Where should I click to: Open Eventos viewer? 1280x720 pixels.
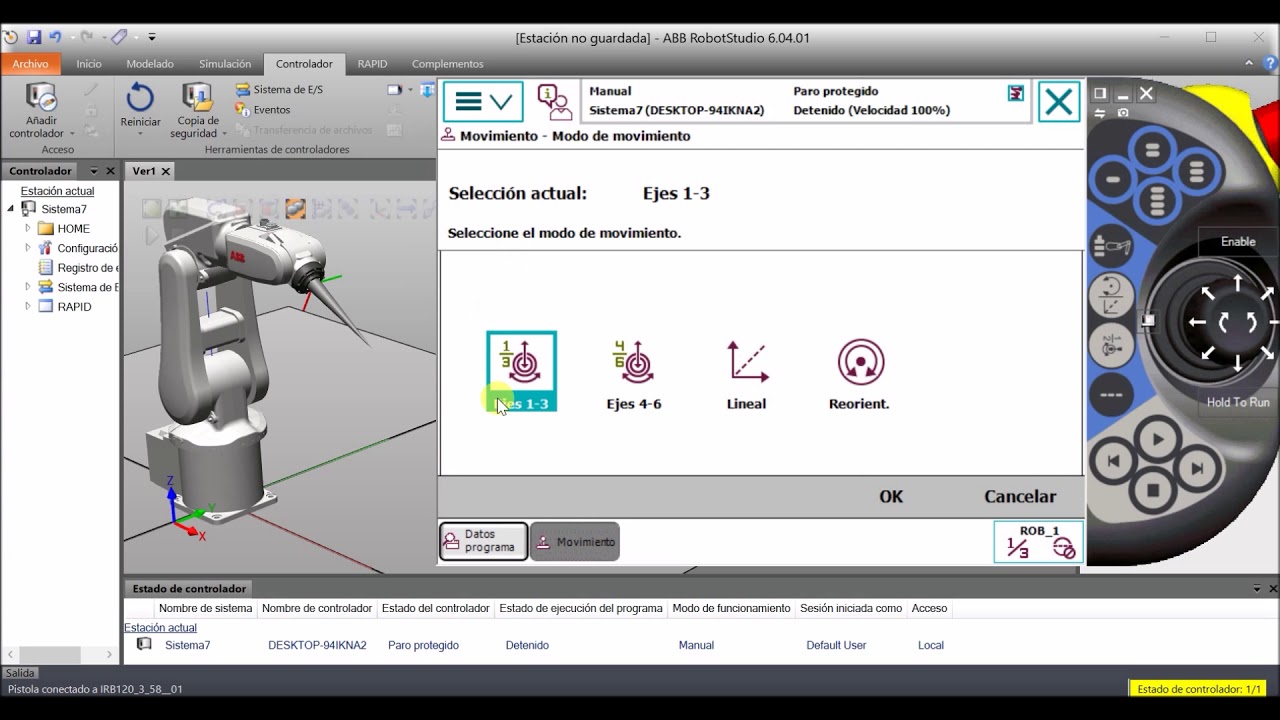point(264,110)
